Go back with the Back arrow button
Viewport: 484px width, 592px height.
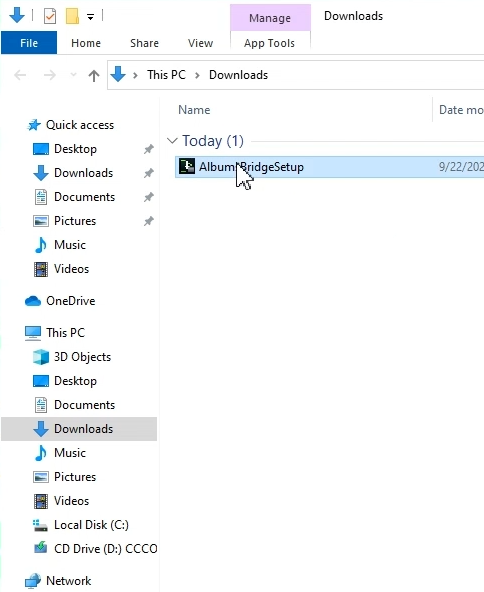pos(20,75)
